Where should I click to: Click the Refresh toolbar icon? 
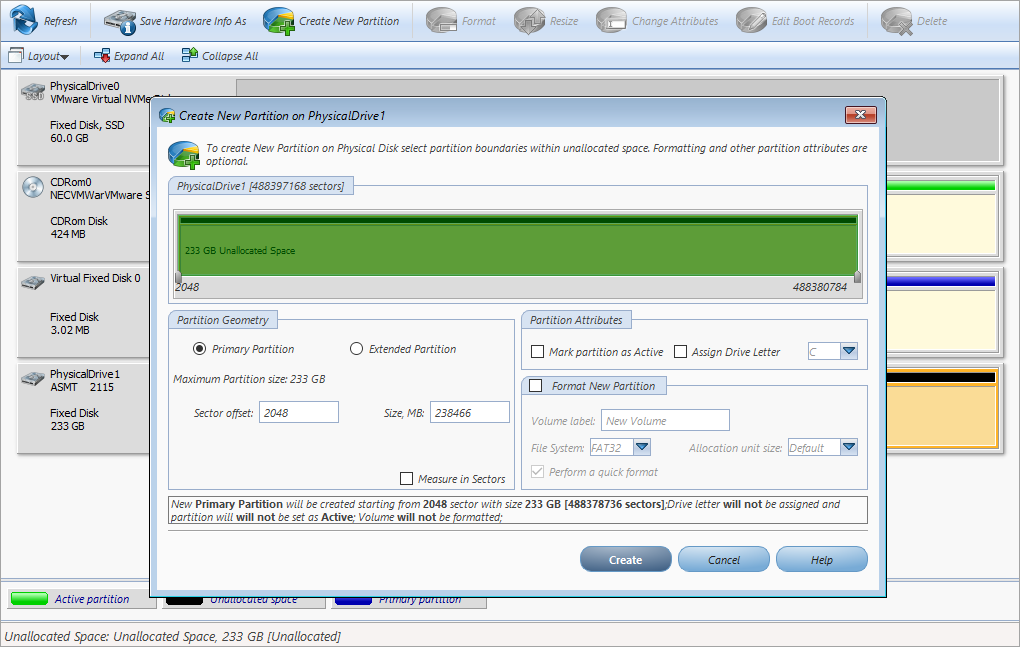(x=24, y=21)
